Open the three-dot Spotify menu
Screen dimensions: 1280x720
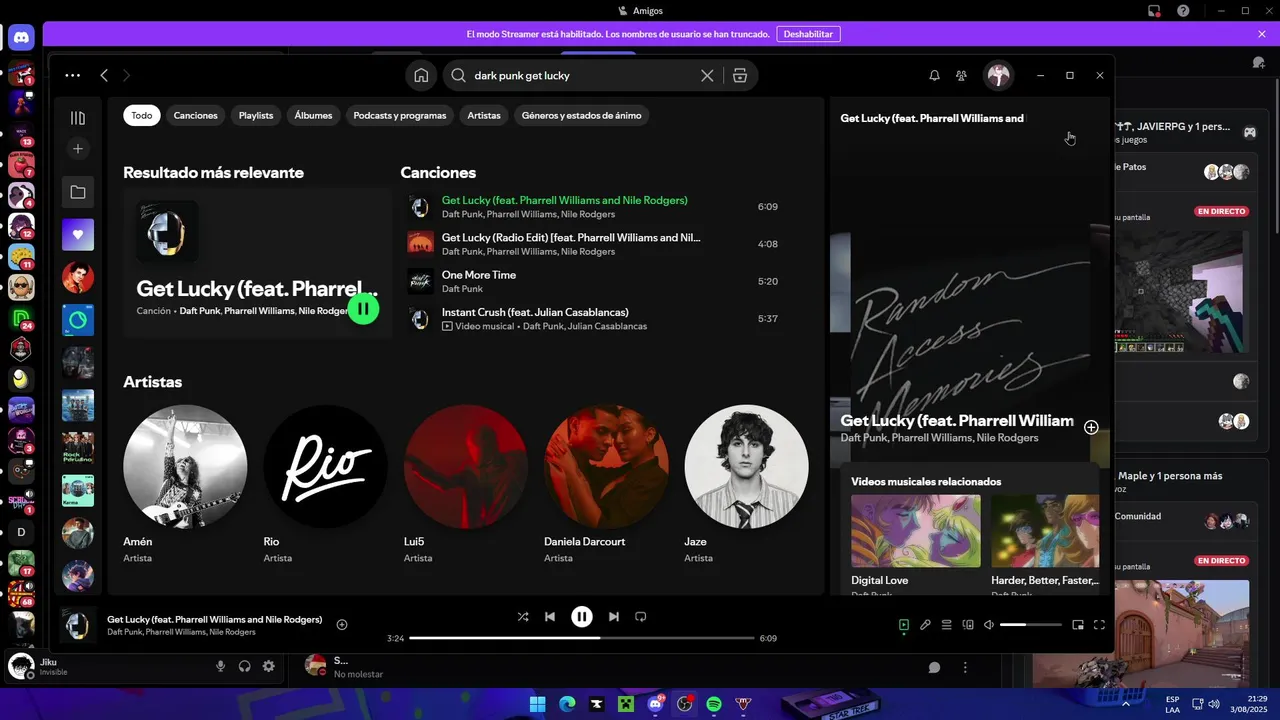72,75
